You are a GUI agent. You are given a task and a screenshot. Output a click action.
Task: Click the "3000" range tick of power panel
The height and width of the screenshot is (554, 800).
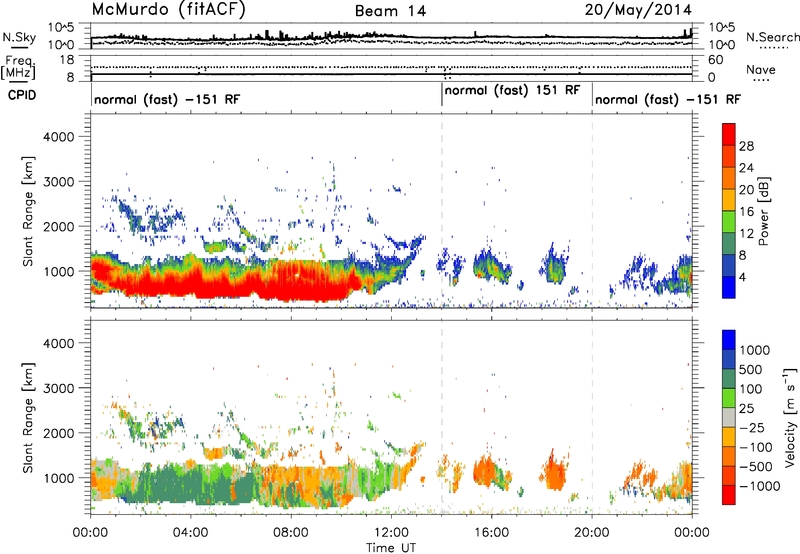click(x=59, y=182)
